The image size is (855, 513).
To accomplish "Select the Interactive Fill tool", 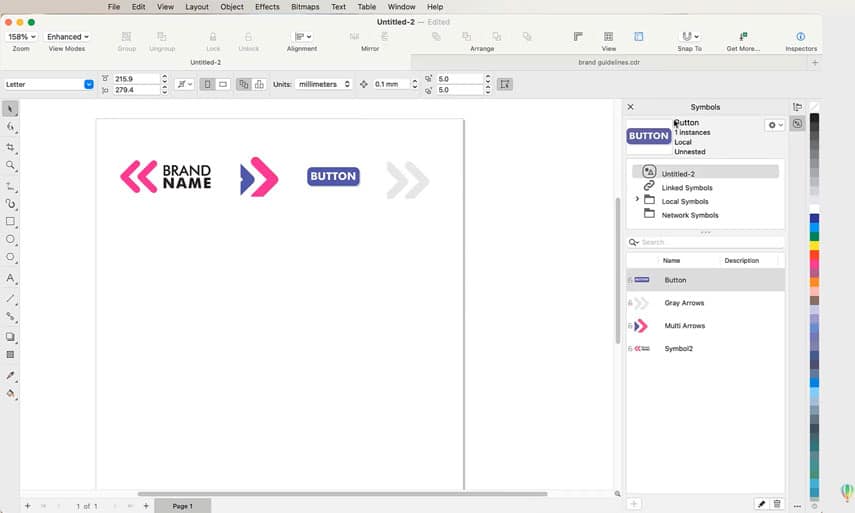I will tap(10, 394).
